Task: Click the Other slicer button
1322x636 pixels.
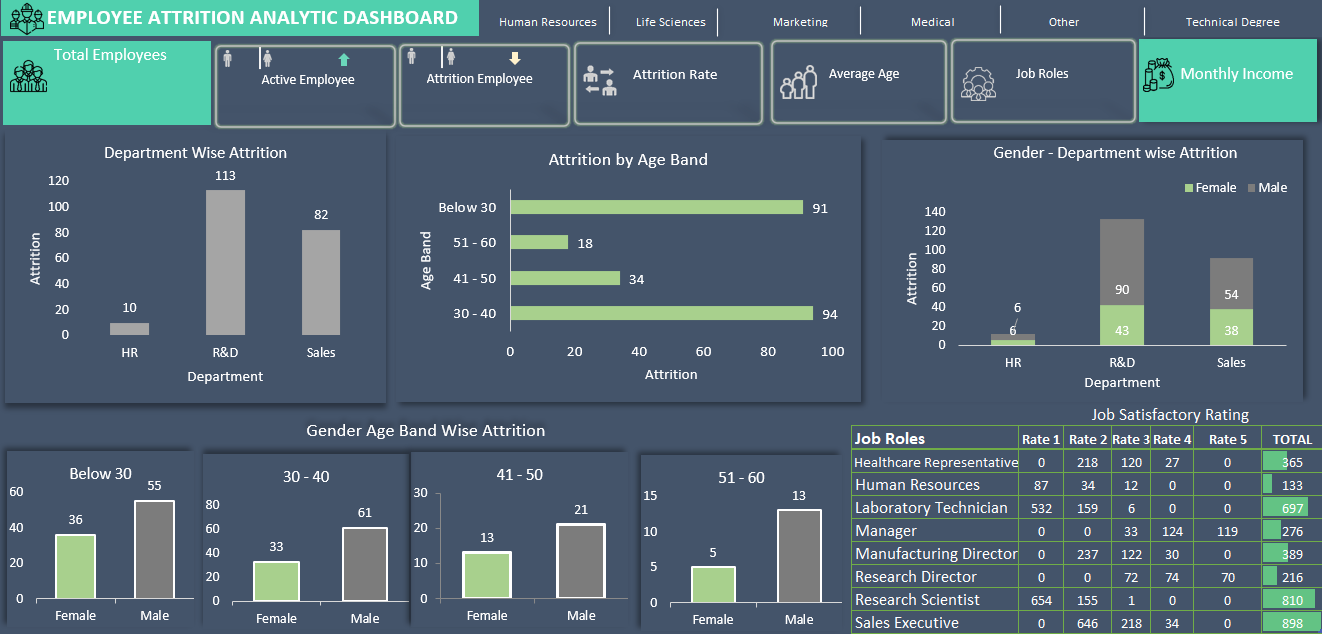Action: pos(1064,21)
